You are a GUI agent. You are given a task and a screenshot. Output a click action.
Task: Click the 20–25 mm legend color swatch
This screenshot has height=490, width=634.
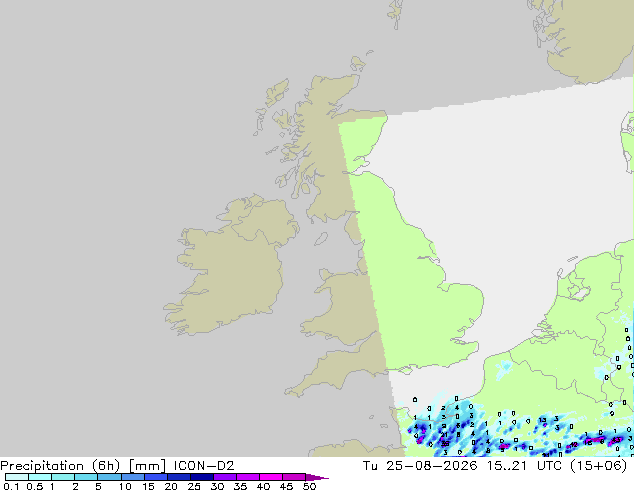(178, 477)
